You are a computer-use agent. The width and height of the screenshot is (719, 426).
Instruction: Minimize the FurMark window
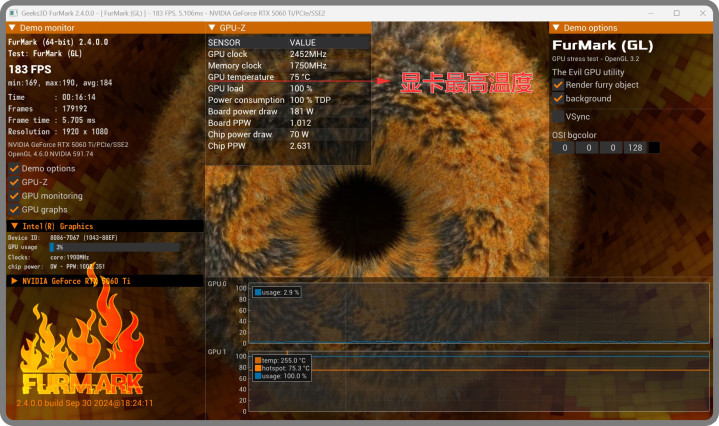coord(651,13)
